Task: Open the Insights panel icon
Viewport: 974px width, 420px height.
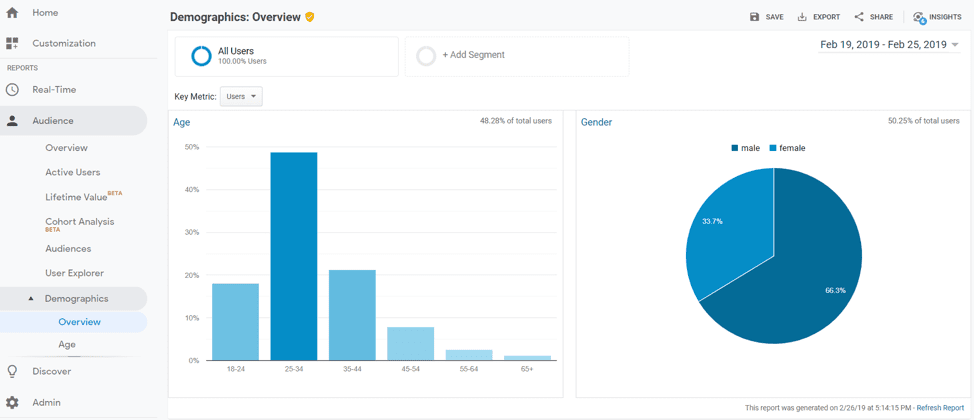Action: coord(919,17)
